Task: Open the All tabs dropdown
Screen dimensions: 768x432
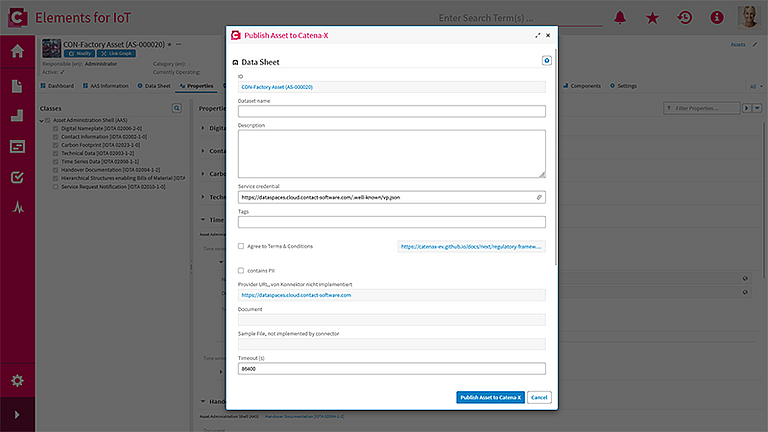Action: 756,87
